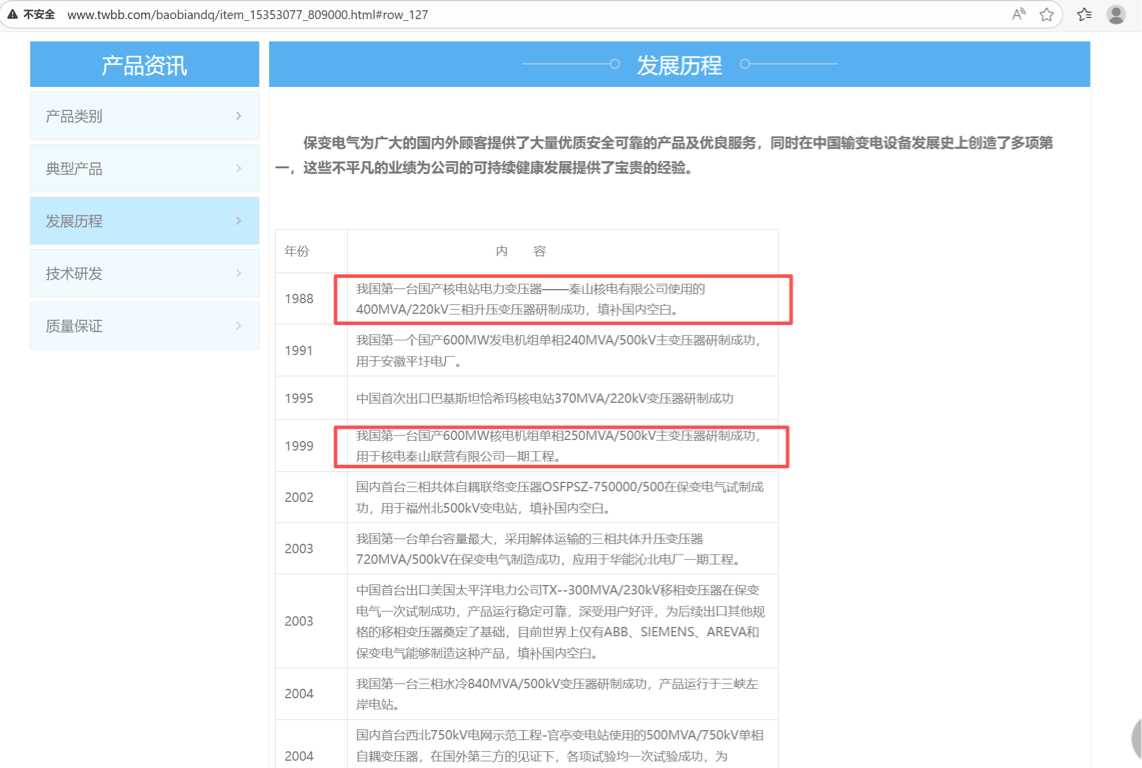1142x768 pixels.
Task: Click the 2003 cell beside 720MVA/500kV row
Action: click(x=311, y=549)
